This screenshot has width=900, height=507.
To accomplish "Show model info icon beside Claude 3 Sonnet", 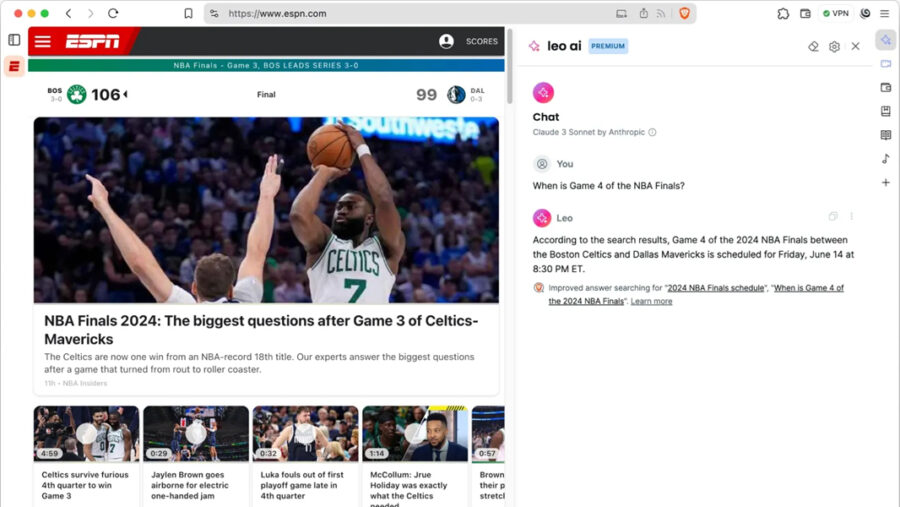I will click(652, 132).
